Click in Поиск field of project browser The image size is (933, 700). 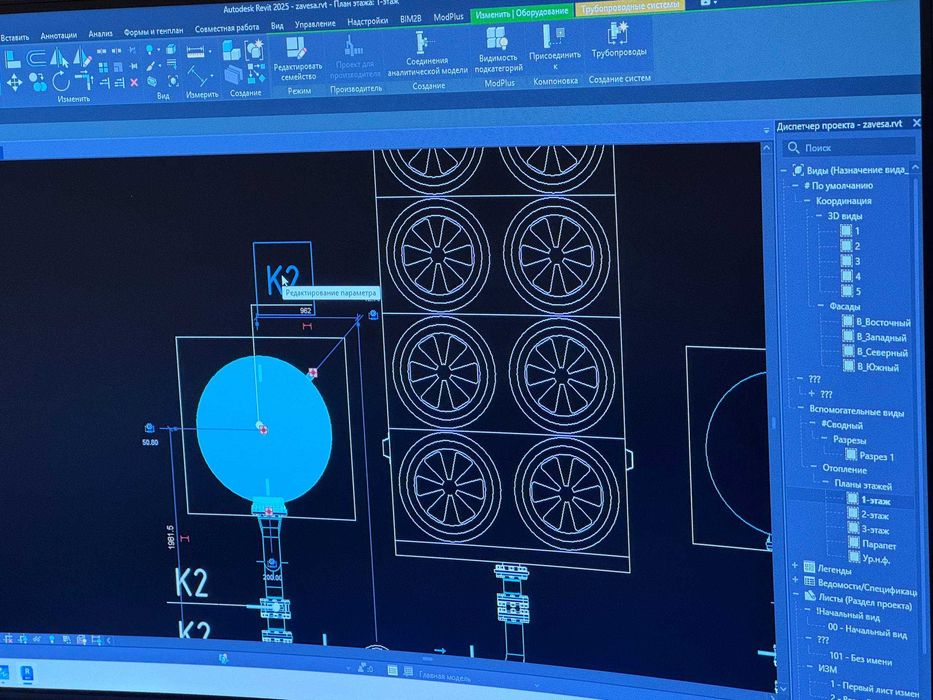850,147
